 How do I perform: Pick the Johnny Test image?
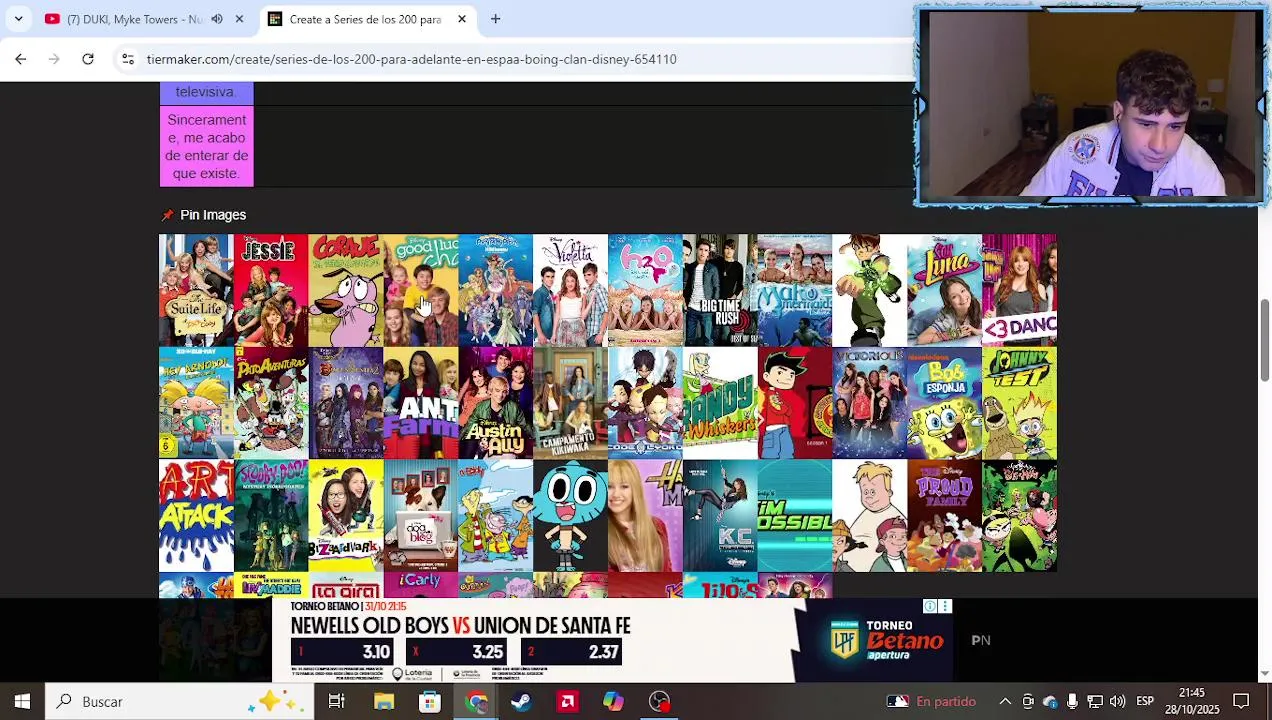pyautogui.click(x=1019, y=403)
